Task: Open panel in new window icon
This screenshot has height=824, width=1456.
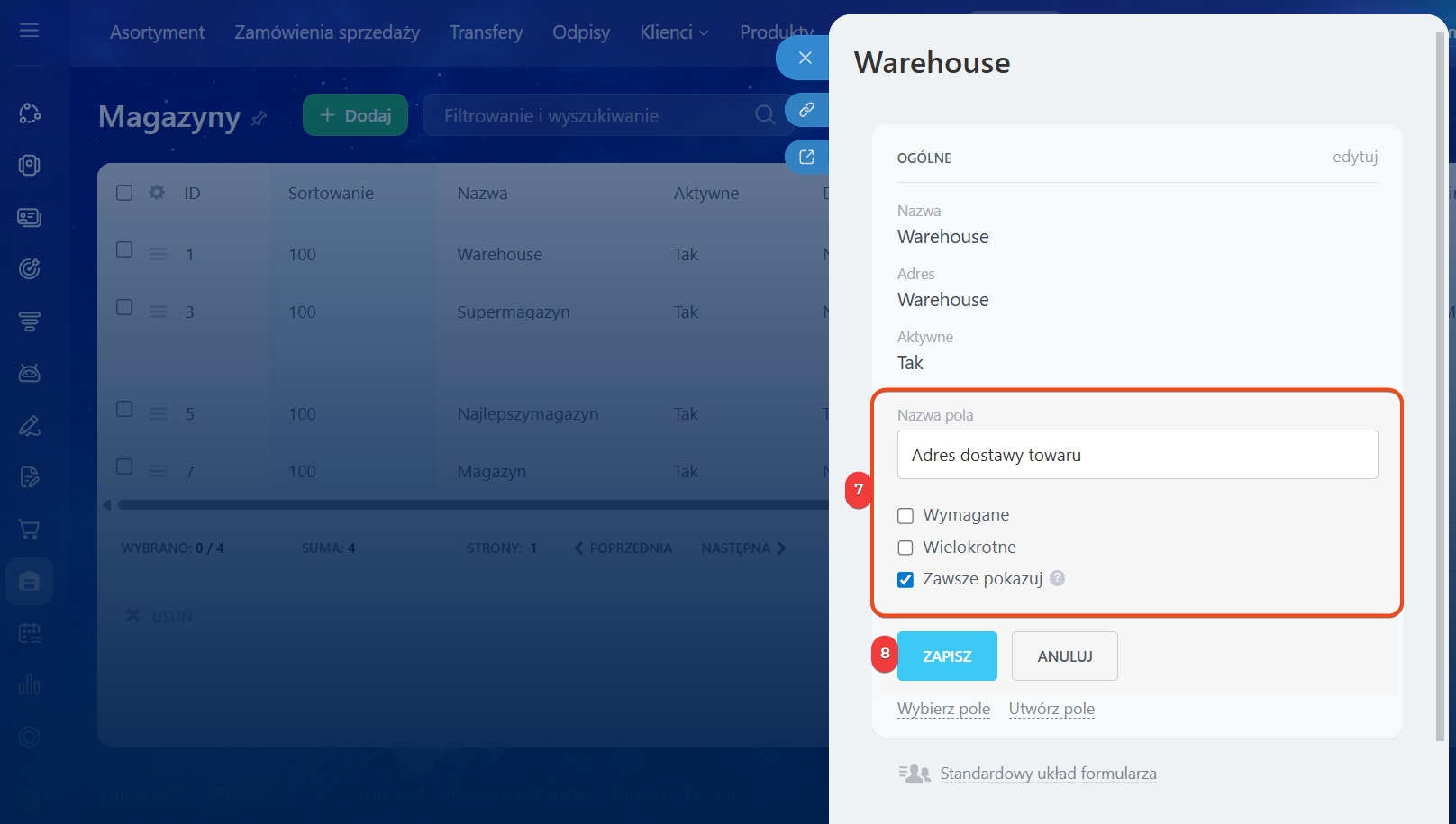Action: pos(806,157)
